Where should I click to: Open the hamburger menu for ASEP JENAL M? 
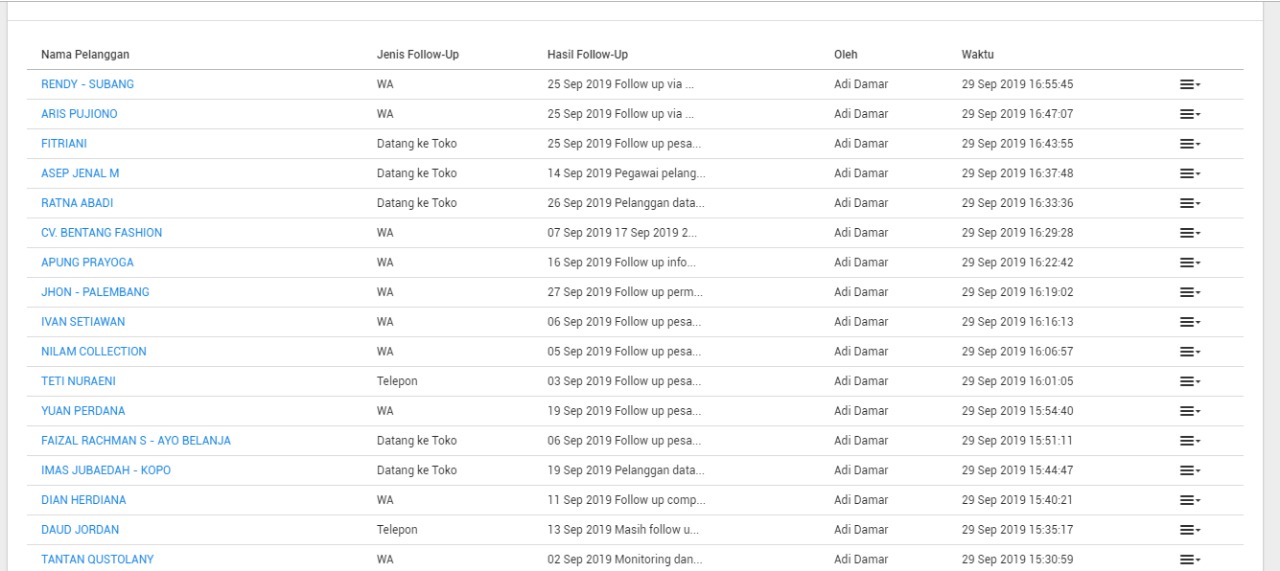(1189, 174)
